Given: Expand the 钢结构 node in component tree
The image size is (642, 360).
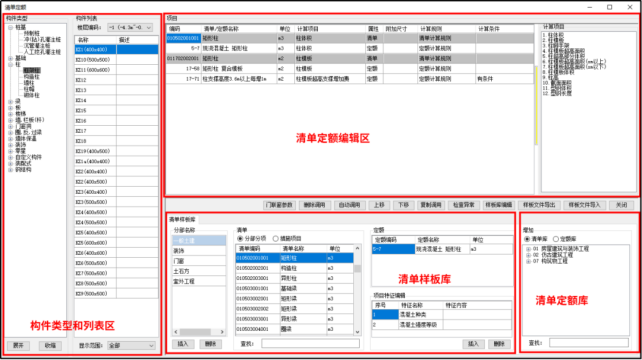Looking at the screenshot, I should [10, 170].
